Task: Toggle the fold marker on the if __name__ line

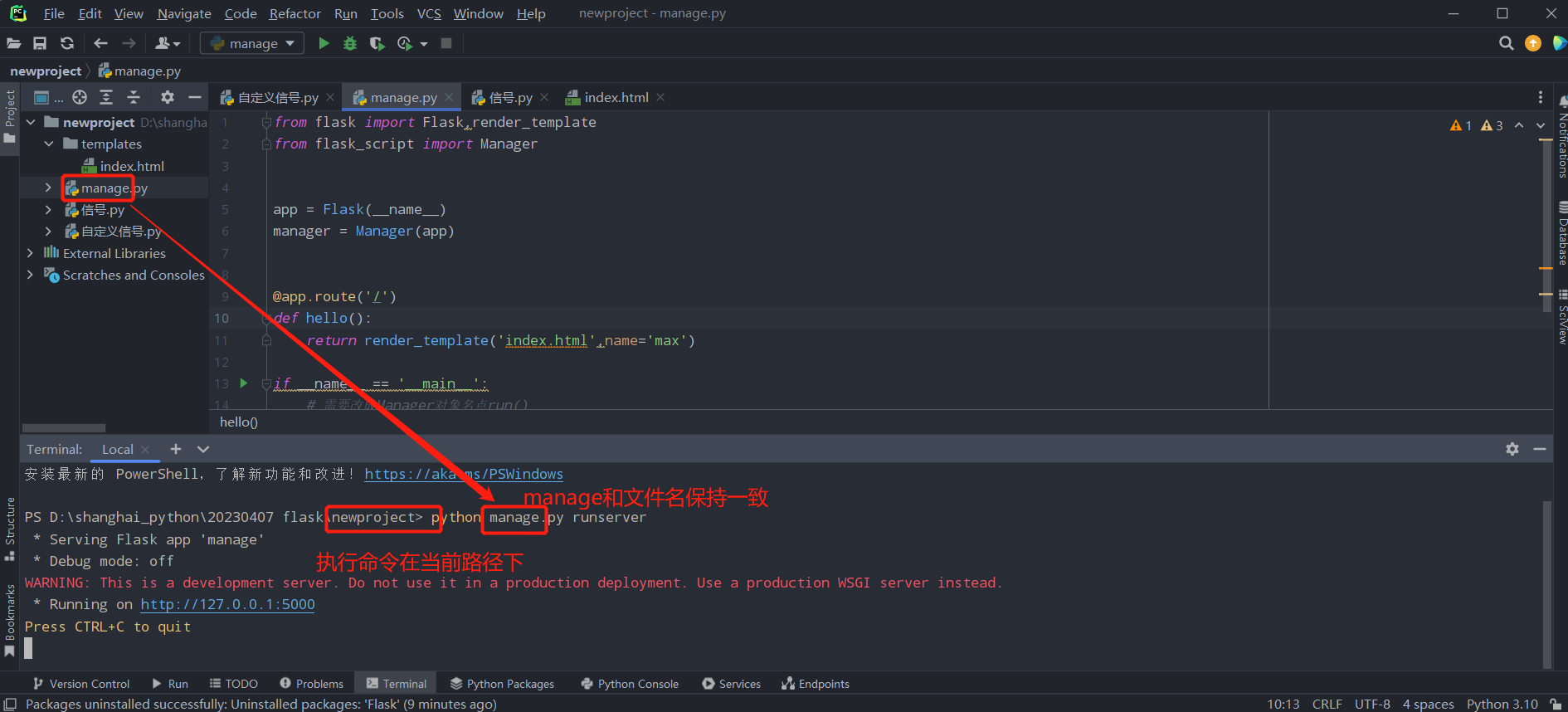Action: tap(267, 383)
